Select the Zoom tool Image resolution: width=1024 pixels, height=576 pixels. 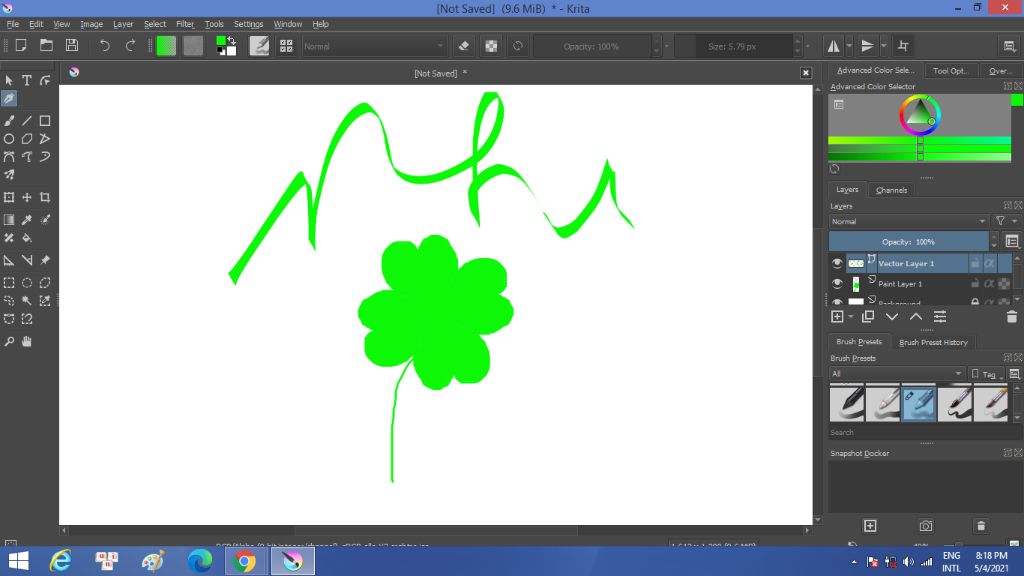tap(8, 342)
